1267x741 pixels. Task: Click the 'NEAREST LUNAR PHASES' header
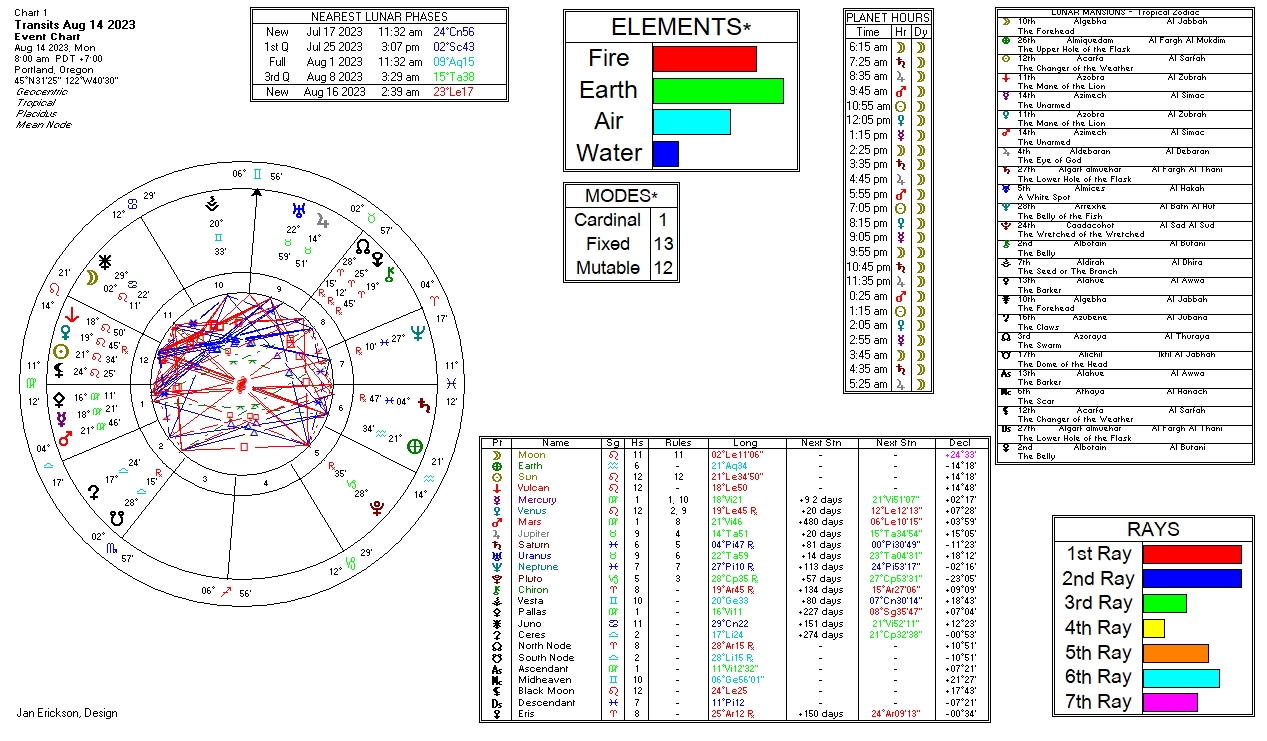click(x=379, y=17)
